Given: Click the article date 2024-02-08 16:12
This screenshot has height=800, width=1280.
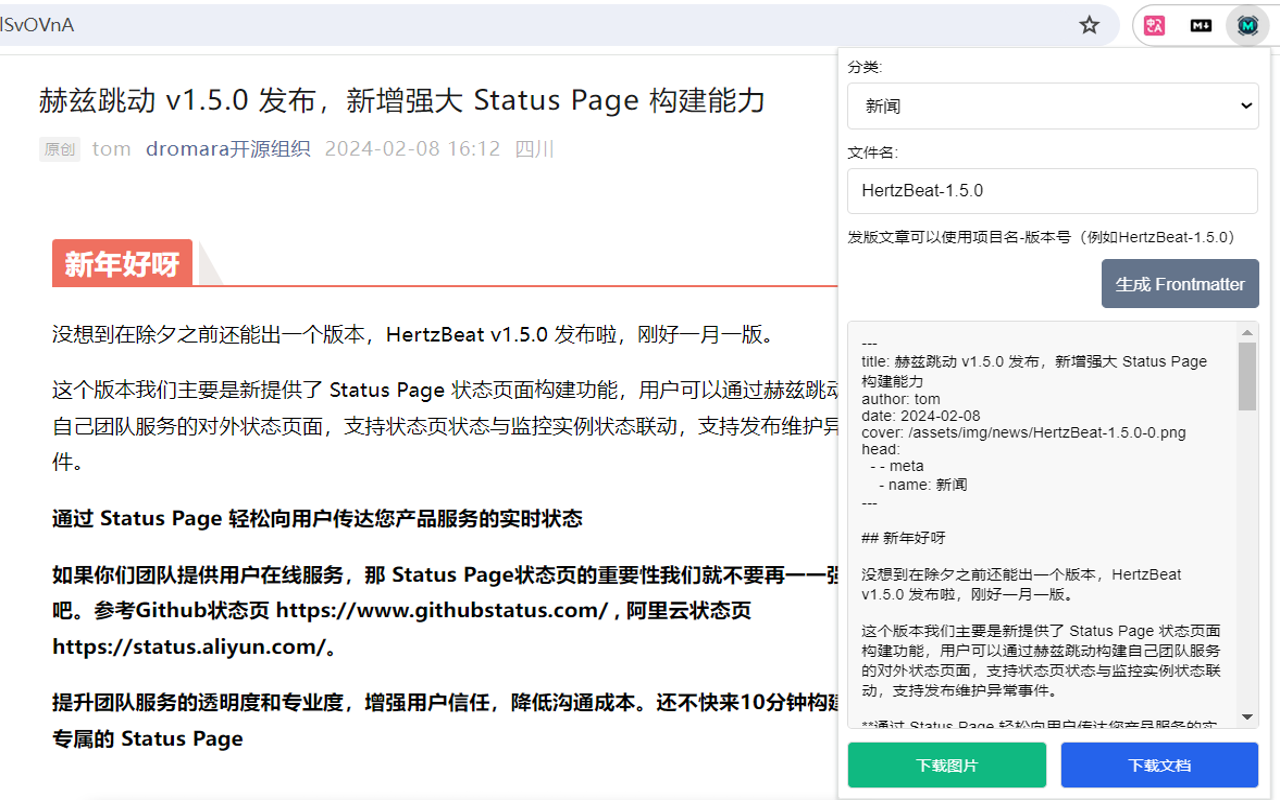Looking at the screenshot, I should [412, 149].
